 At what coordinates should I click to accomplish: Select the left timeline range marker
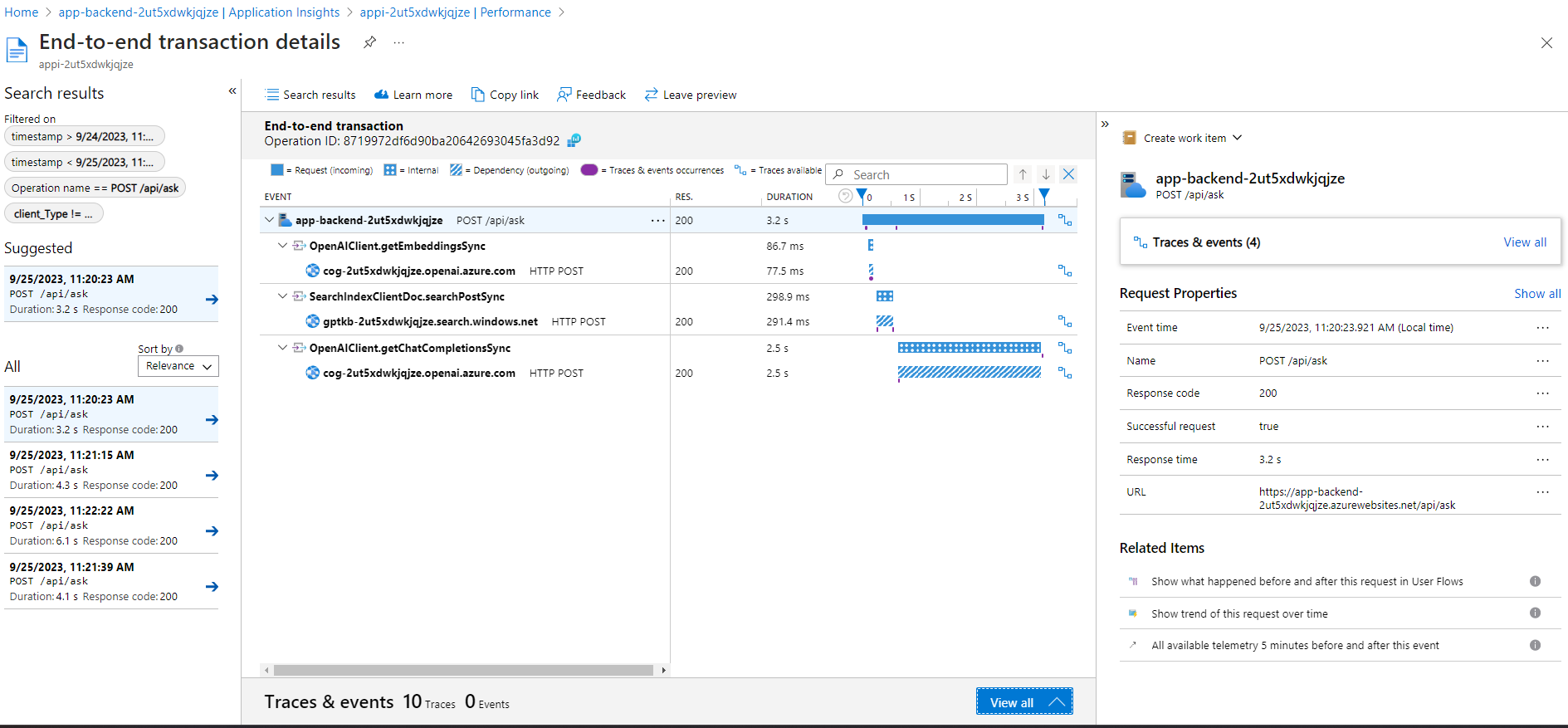[862, 196]
